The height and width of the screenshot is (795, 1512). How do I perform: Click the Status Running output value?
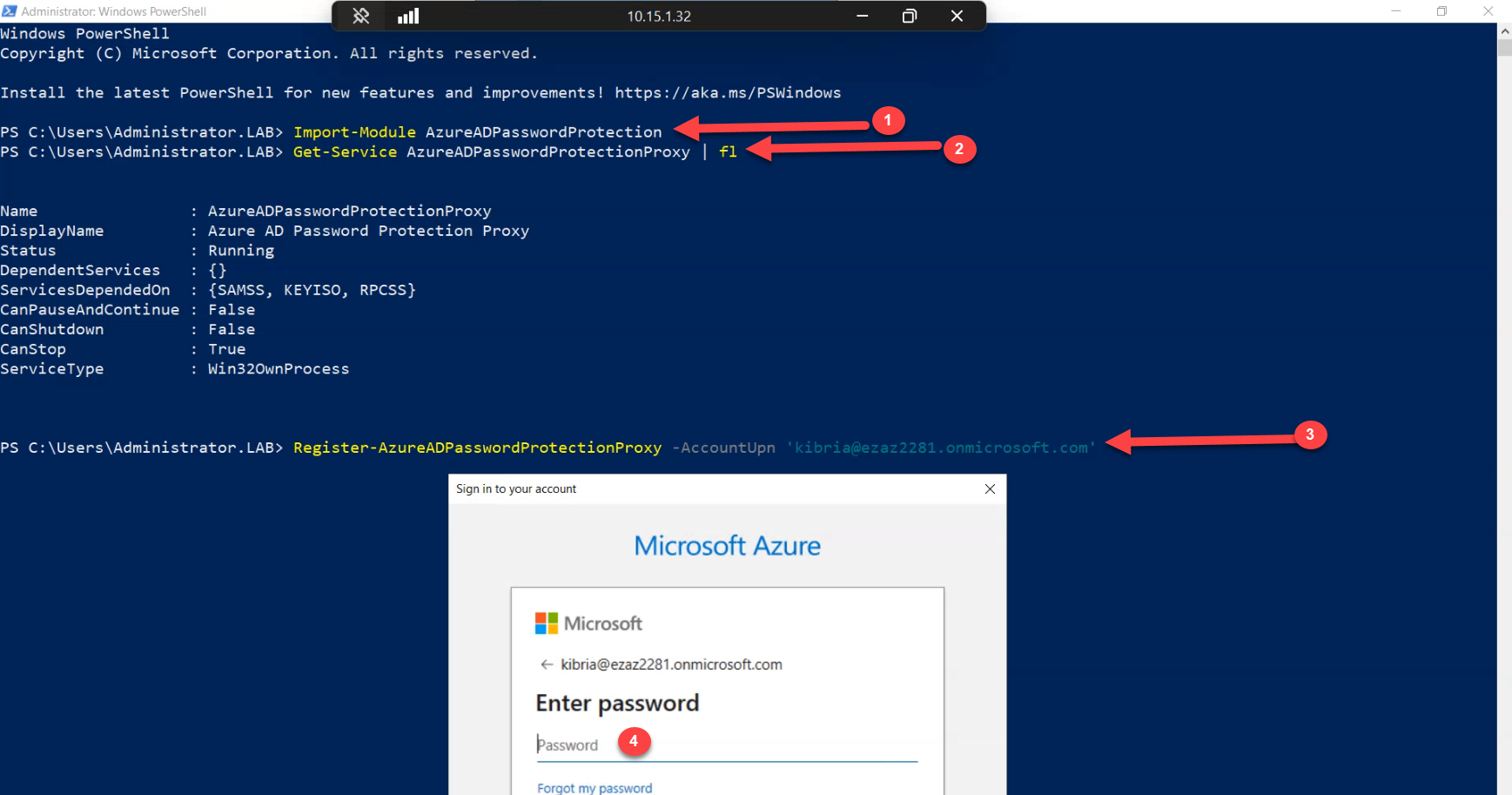[x=241, y=250]
